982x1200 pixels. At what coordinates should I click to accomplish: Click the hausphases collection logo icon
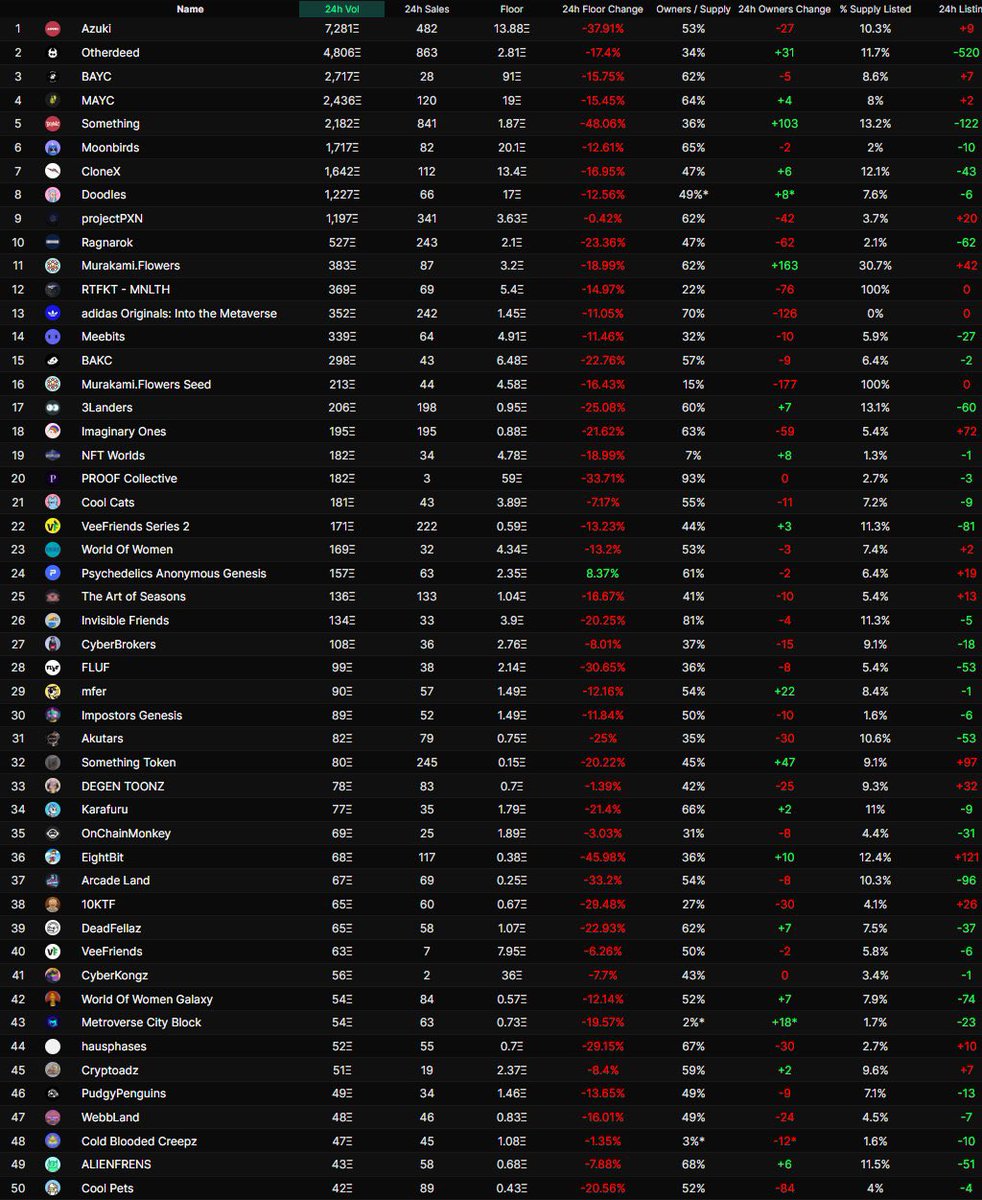(53, 1046)
